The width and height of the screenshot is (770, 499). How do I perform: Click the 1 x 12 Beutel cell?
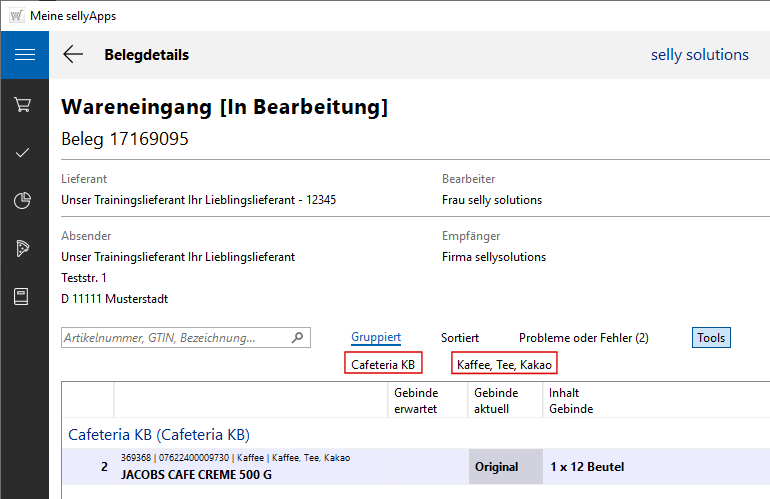point(587,467)
